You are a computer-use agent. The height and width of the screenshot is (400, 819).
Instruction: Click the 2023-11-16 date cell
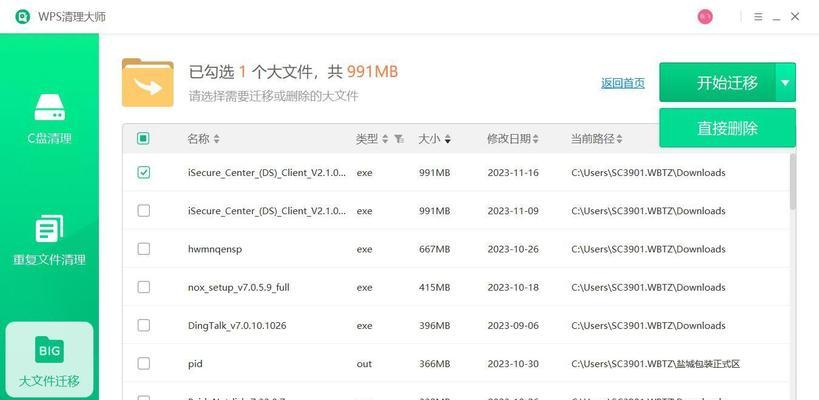513,173
